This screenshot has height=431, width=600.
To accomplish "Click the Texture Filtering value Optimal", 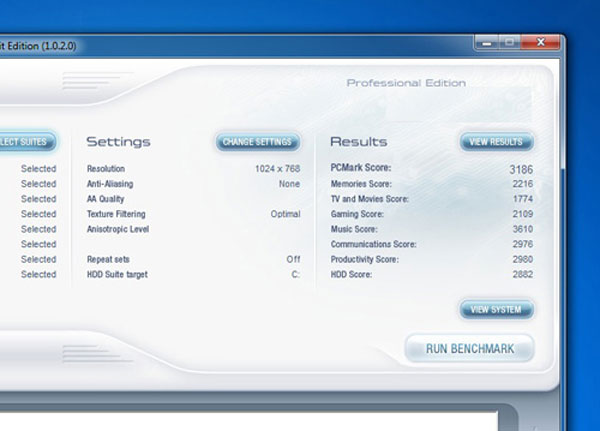I will [x=285, y=214].
